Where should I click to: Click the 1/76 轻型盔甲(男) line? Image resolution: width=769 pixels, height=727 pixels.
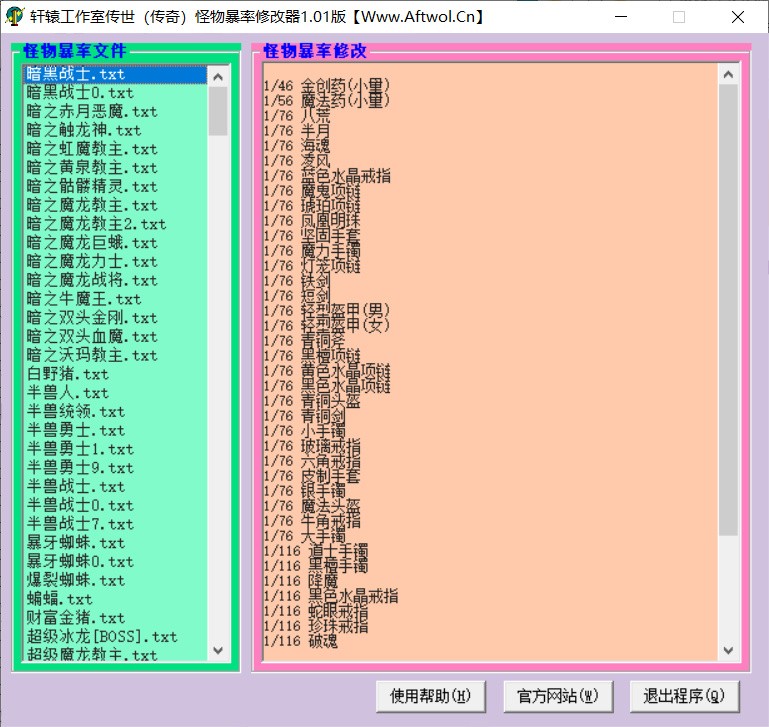pos(327,312)
